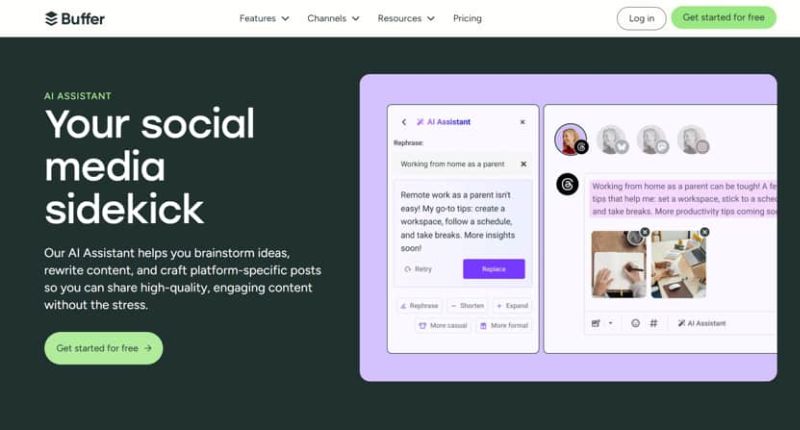800x430 pixels.
Task: Expand the Features dropdown menu
Action: [x=264, y=18]
